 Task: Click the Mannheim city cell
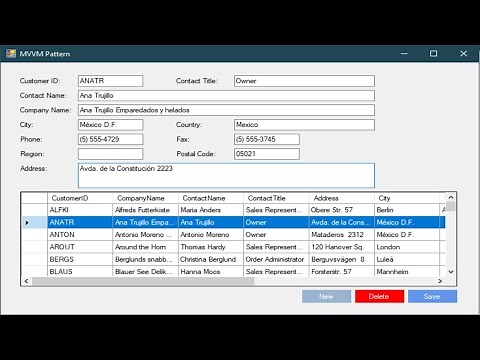click(x=407, y=271)
